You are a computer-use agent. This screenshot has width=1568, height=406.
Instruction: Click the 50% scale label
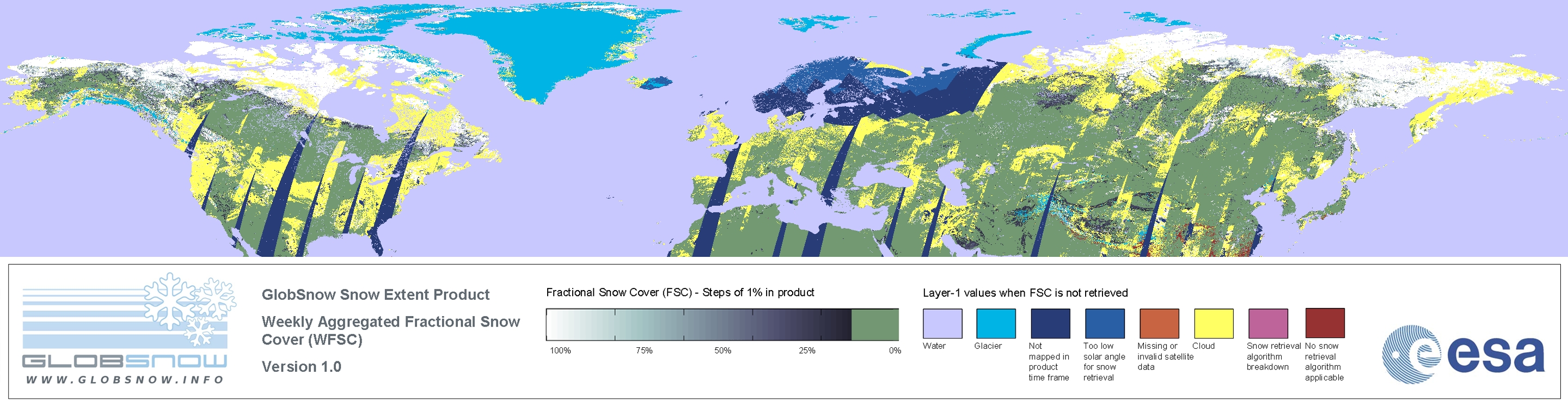tap(722, 350)
